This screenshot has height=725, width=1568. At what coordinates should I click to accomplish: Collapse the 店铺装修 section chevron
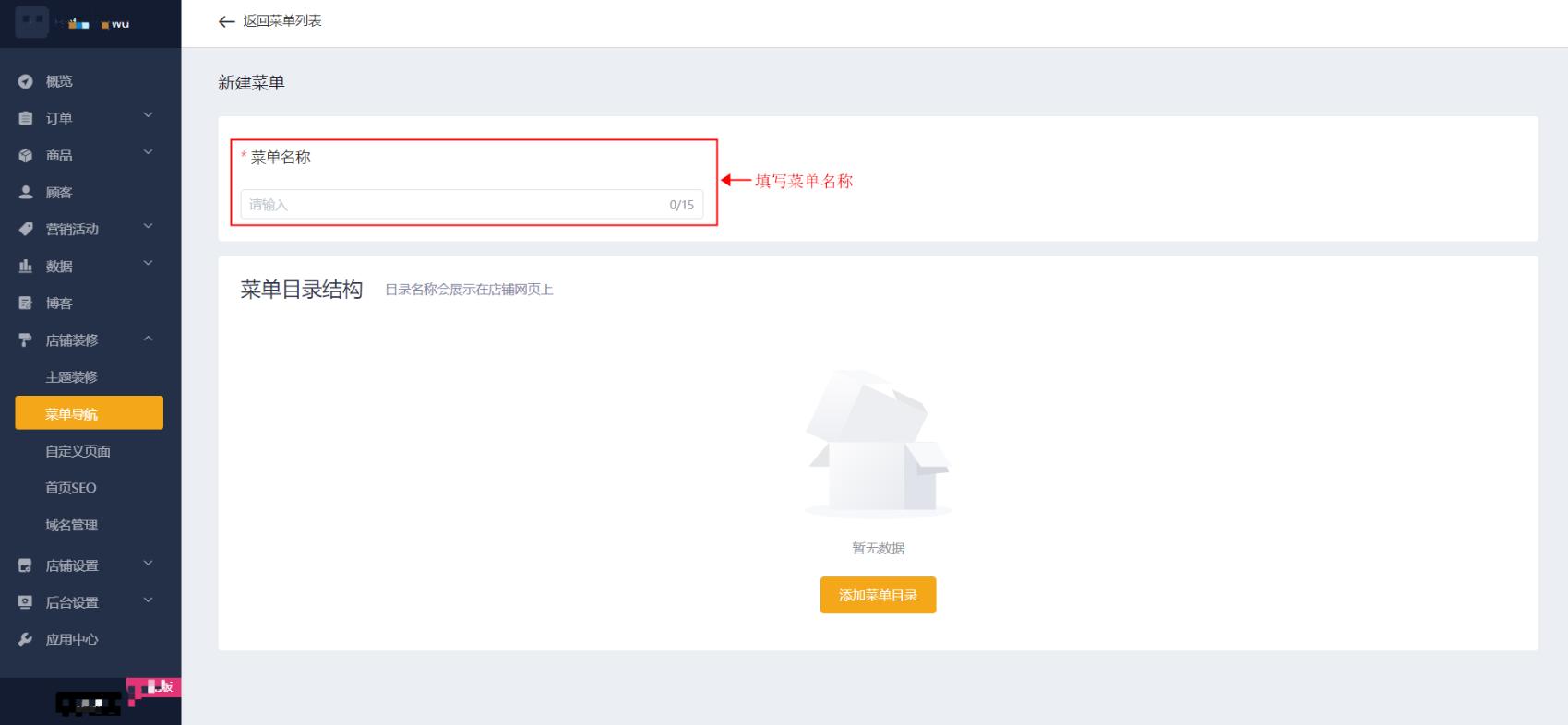click(148, 339)
